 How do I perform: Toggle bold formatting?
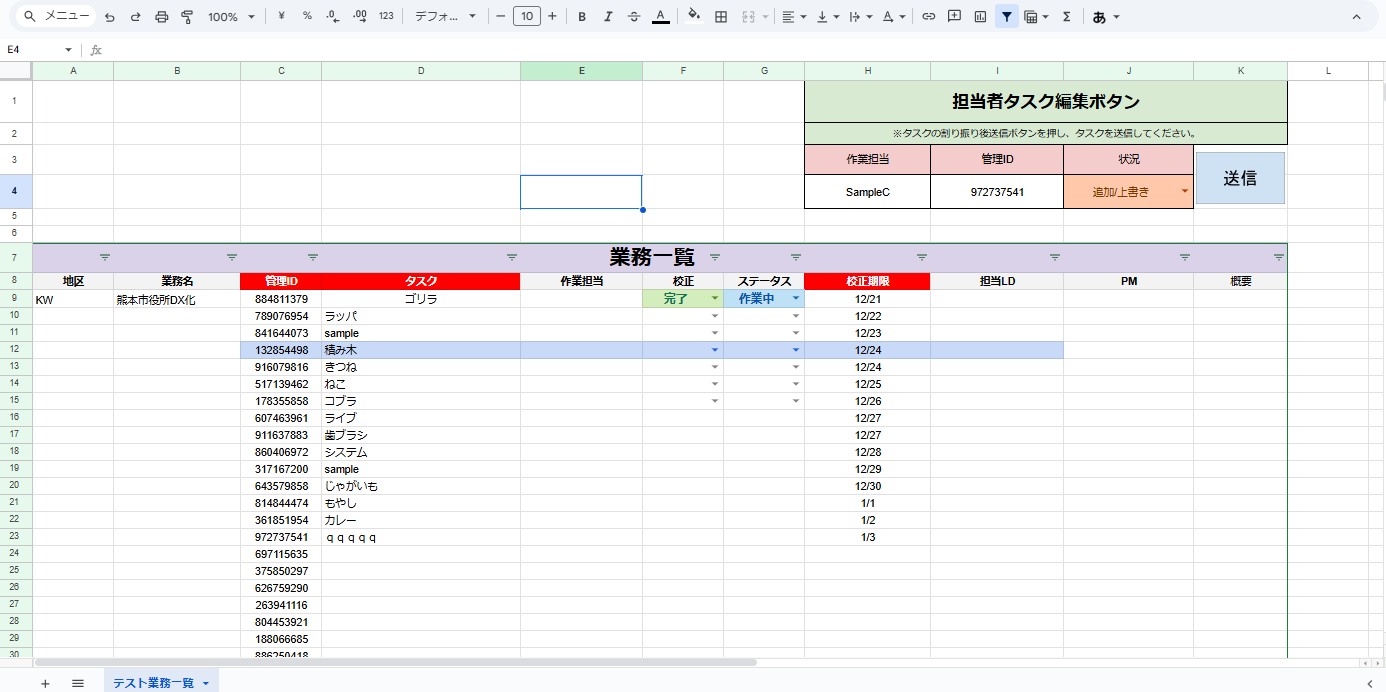coord(582,17)
